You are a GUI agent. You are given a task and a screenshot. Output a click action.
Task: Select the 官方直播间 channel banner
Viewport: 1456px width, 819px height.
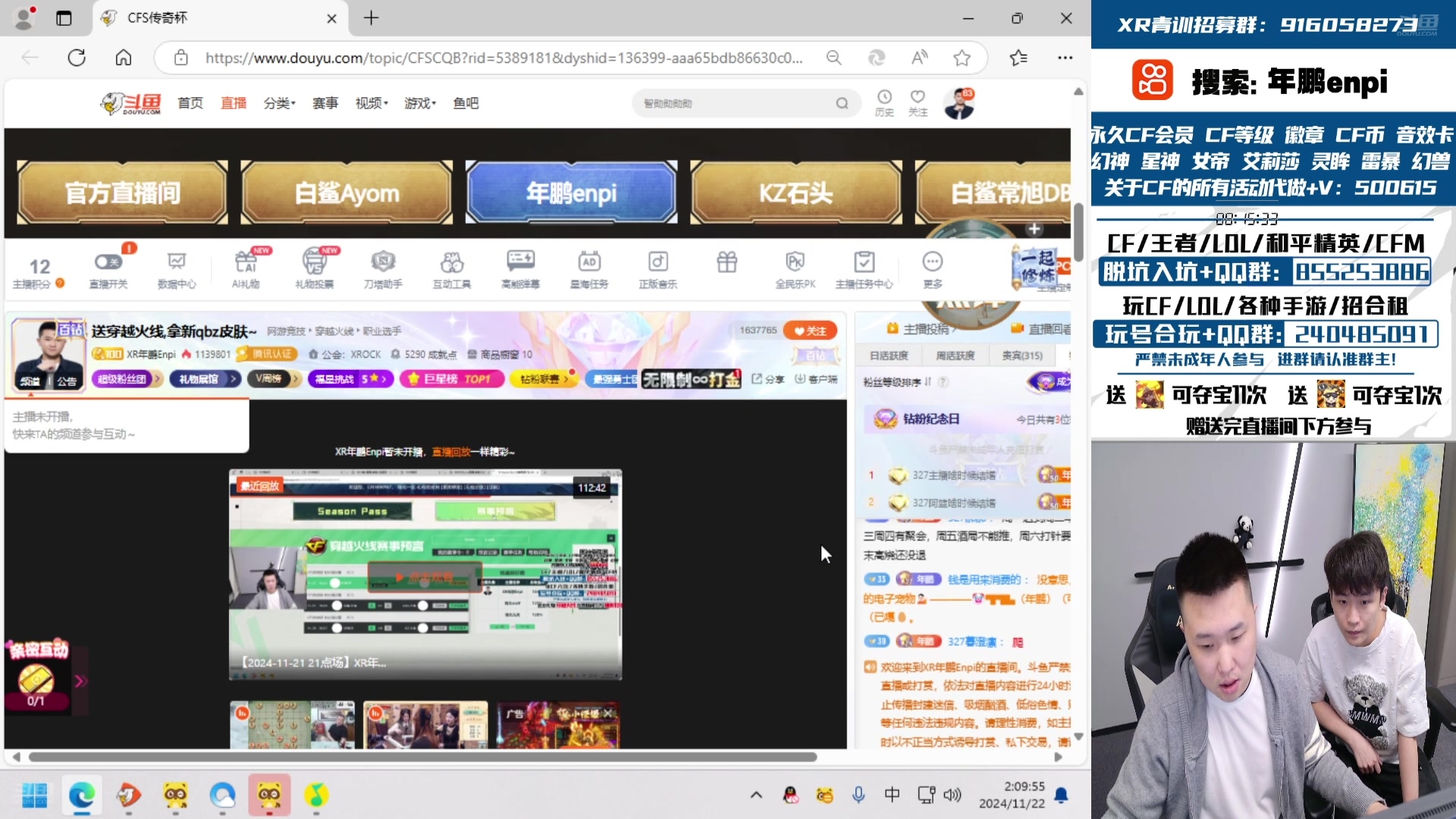[123, 193]
